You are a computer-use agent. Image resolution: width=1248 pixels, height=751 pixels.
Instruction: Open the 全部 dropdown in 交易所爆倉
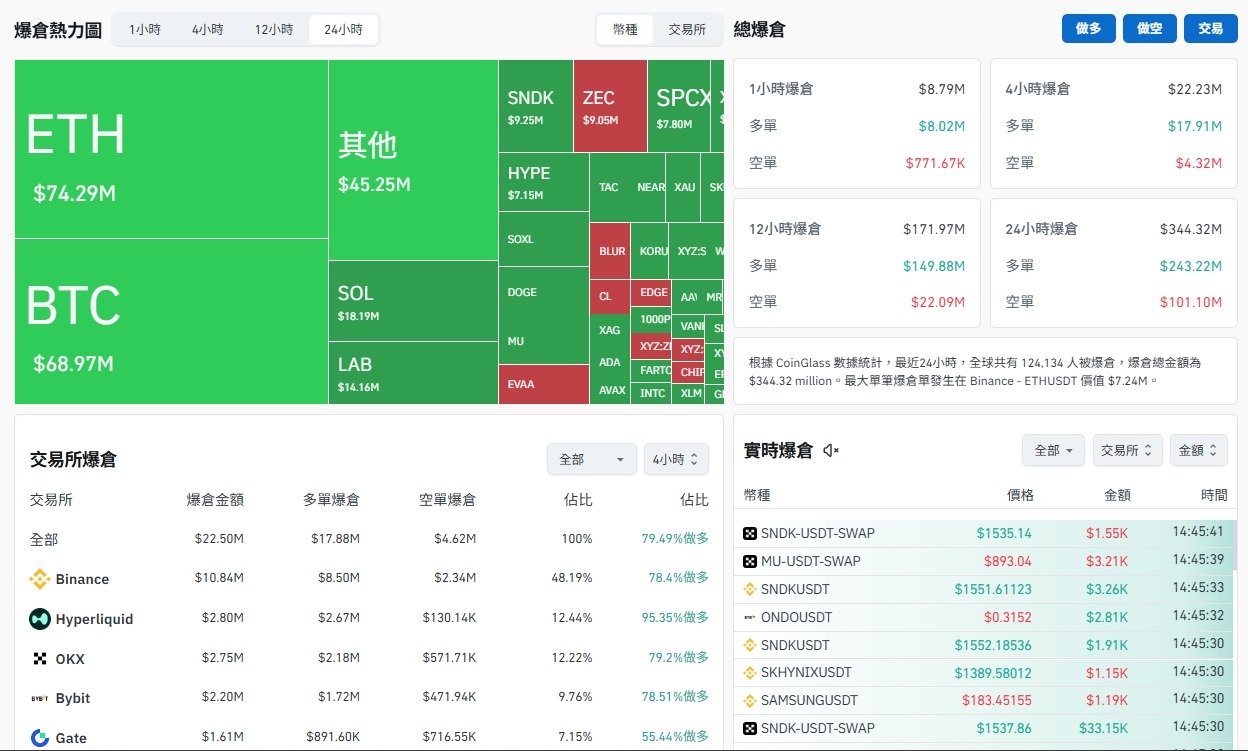point(592,459)
